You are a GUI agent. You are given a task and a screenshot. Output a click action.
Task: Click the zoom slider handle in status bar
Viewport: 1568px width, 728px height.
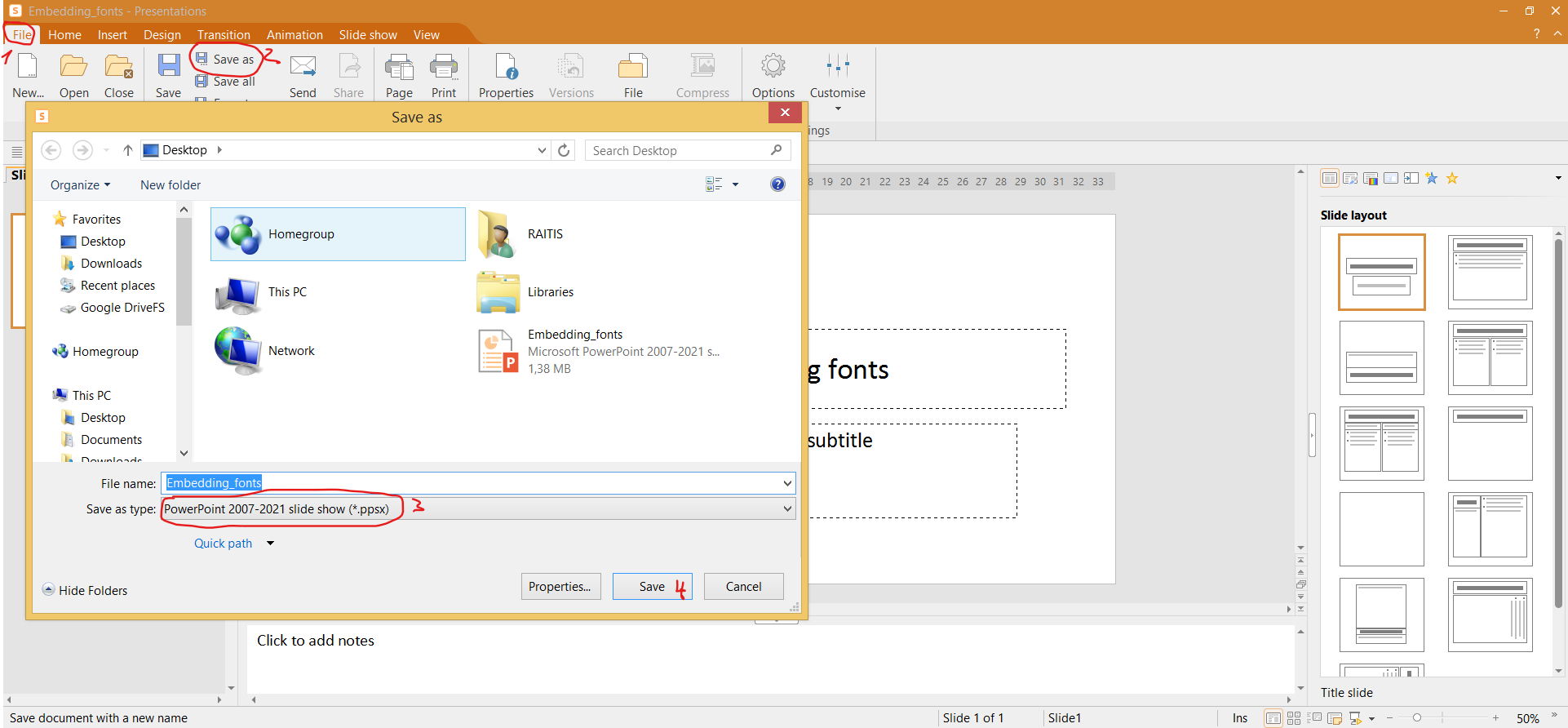(x=1417, y=718)
